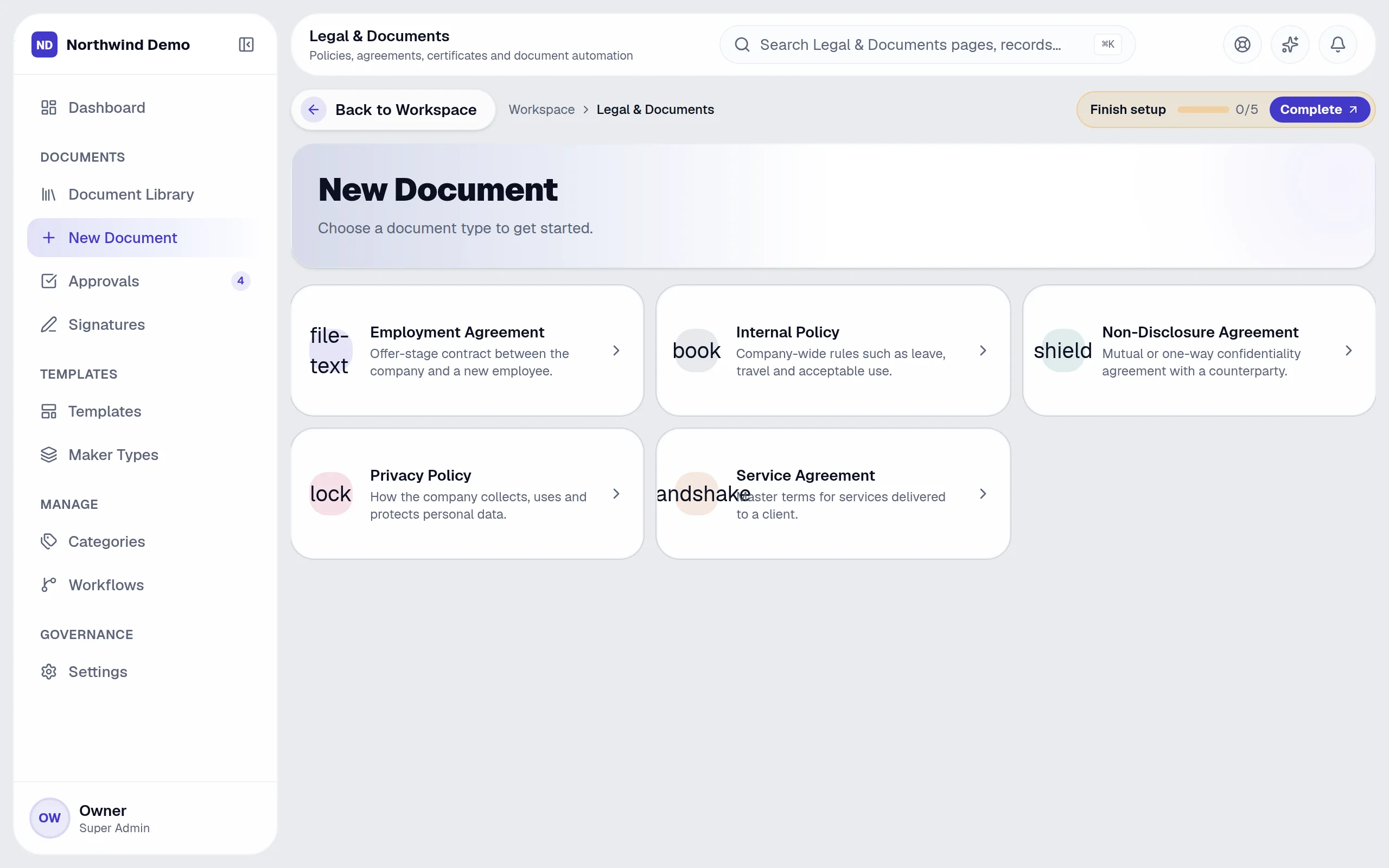
Task: Click the ND workspace logo
Action: point(44,44)
